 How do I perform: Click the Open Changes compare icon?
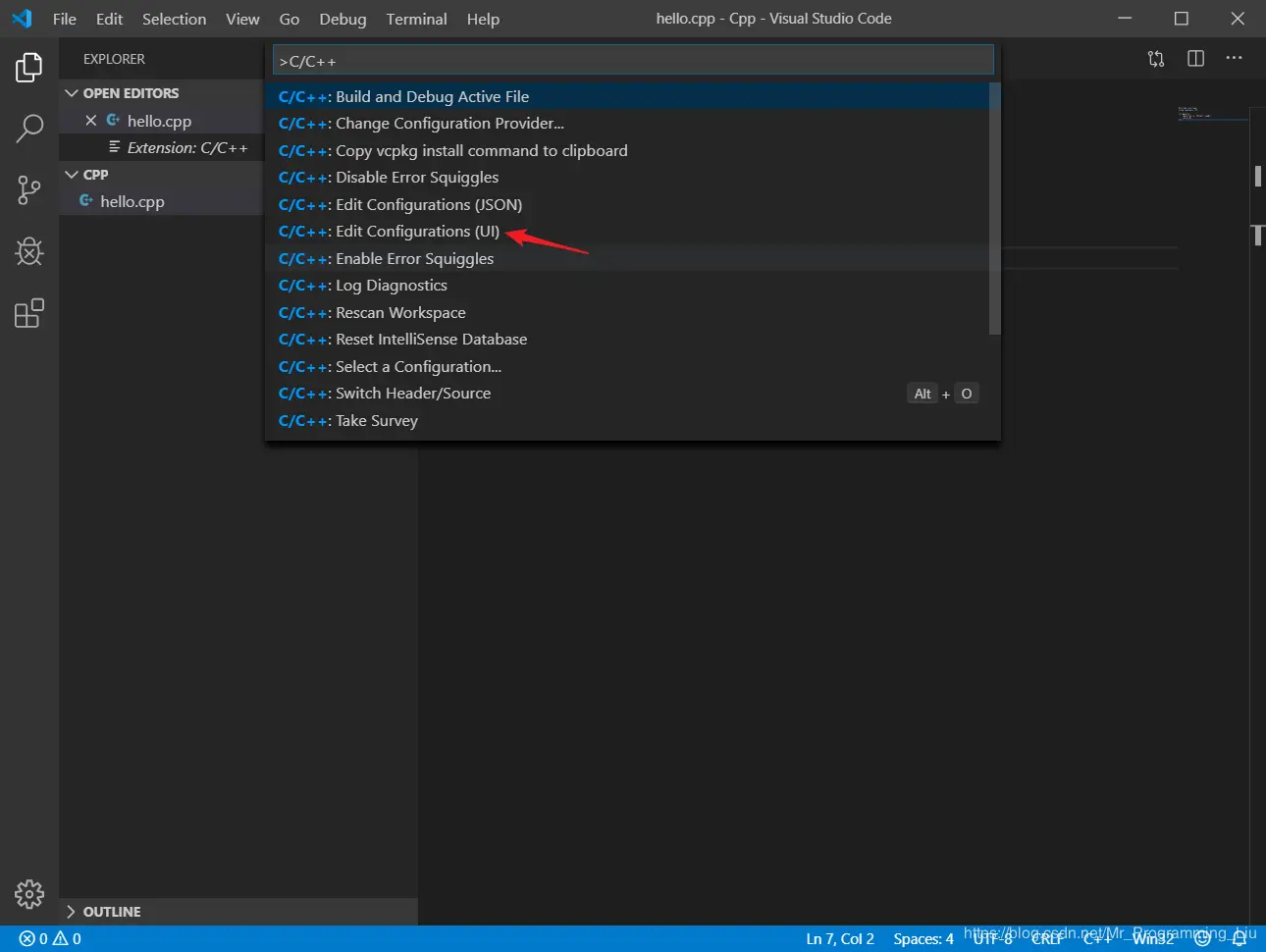[x=1156, y=59]
